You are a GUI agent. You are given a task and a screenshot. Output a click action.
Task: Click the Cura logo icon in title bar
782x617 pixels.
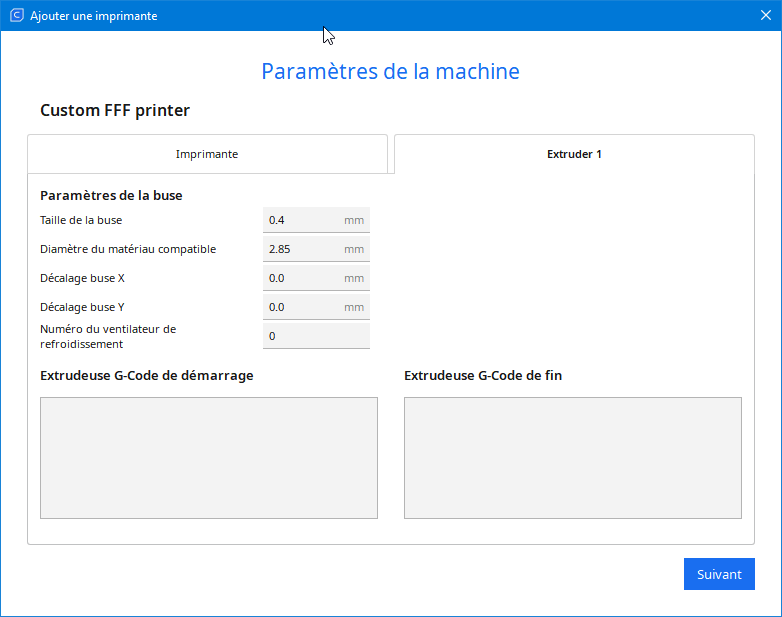click(x=16, y=15)
